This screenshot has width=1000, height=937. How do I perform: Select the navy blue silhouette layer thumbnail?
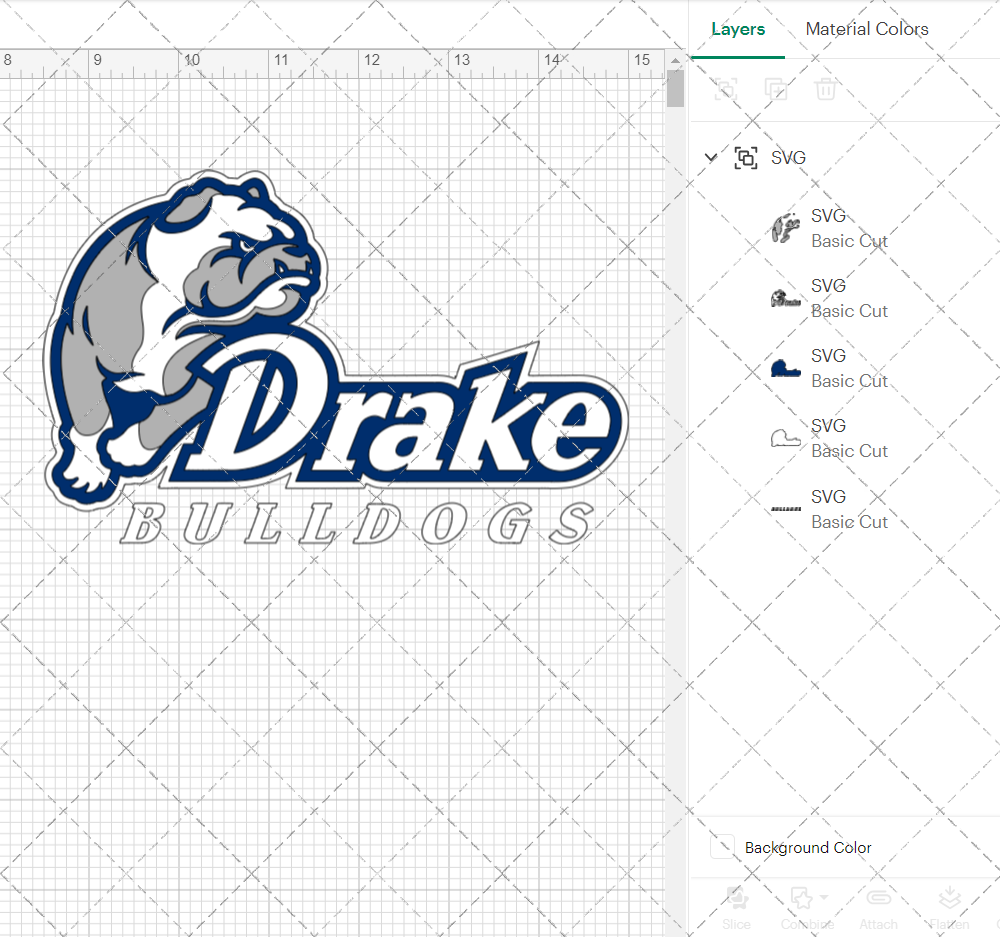coord(786,369)
